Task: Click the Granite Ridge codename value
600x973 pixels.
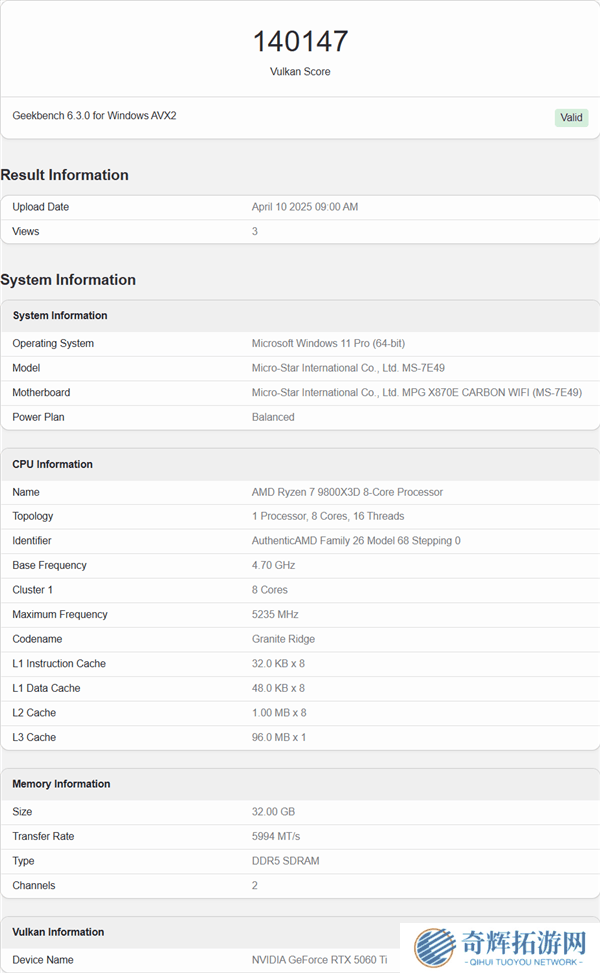Action: click(283, 639)
